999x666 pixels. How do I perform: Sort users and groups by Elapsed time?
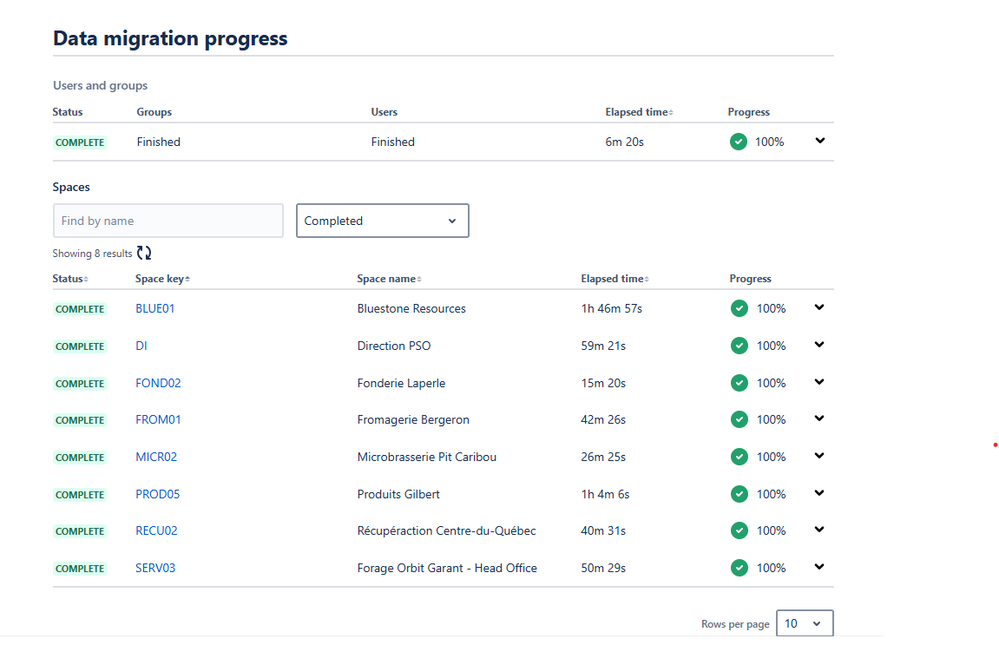(639, 112)
